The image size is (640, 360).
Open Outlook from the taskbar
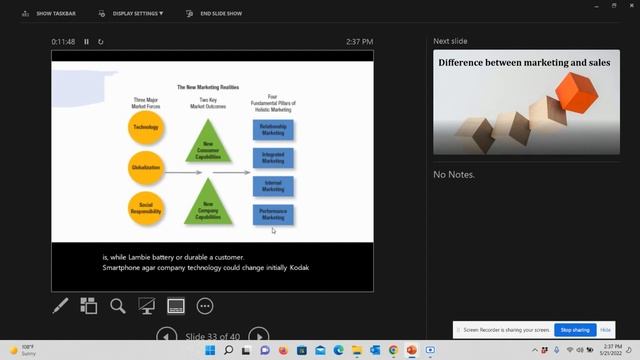[375, 350]
